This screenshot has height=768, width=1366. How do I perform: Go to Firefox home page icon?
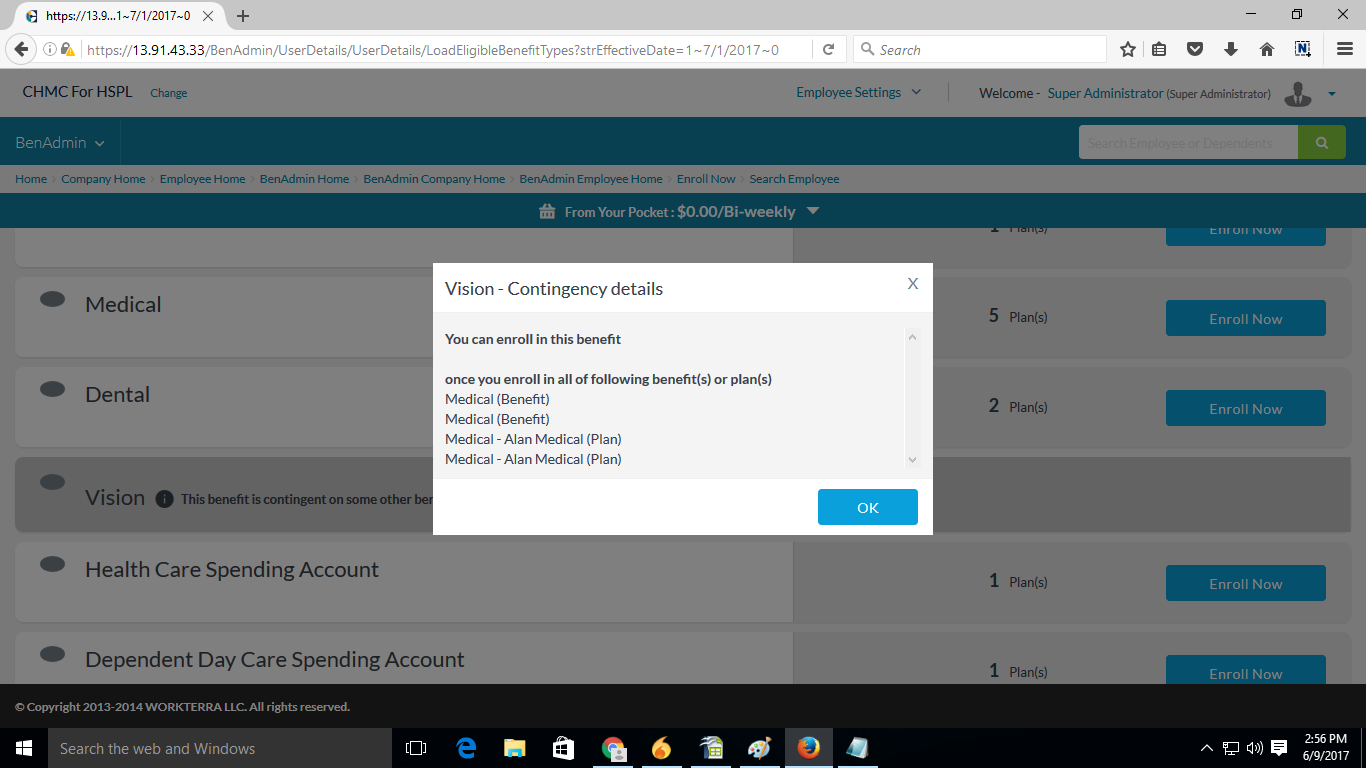pos(1266,50)
